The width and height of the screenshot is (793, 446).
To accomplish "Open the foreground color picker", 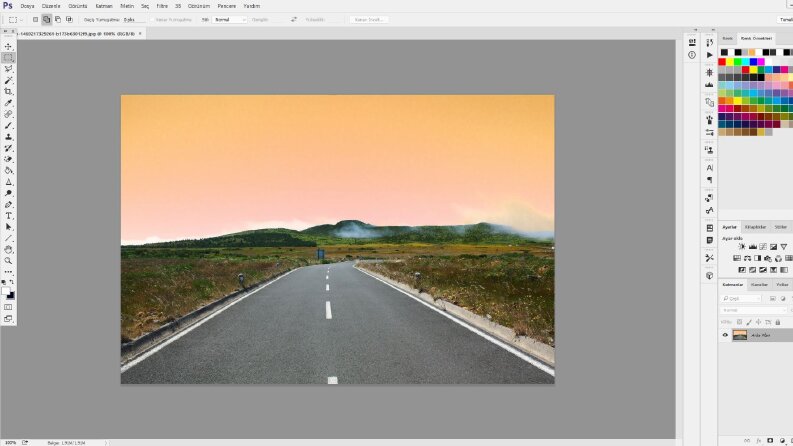I will (x=6, y=291).
